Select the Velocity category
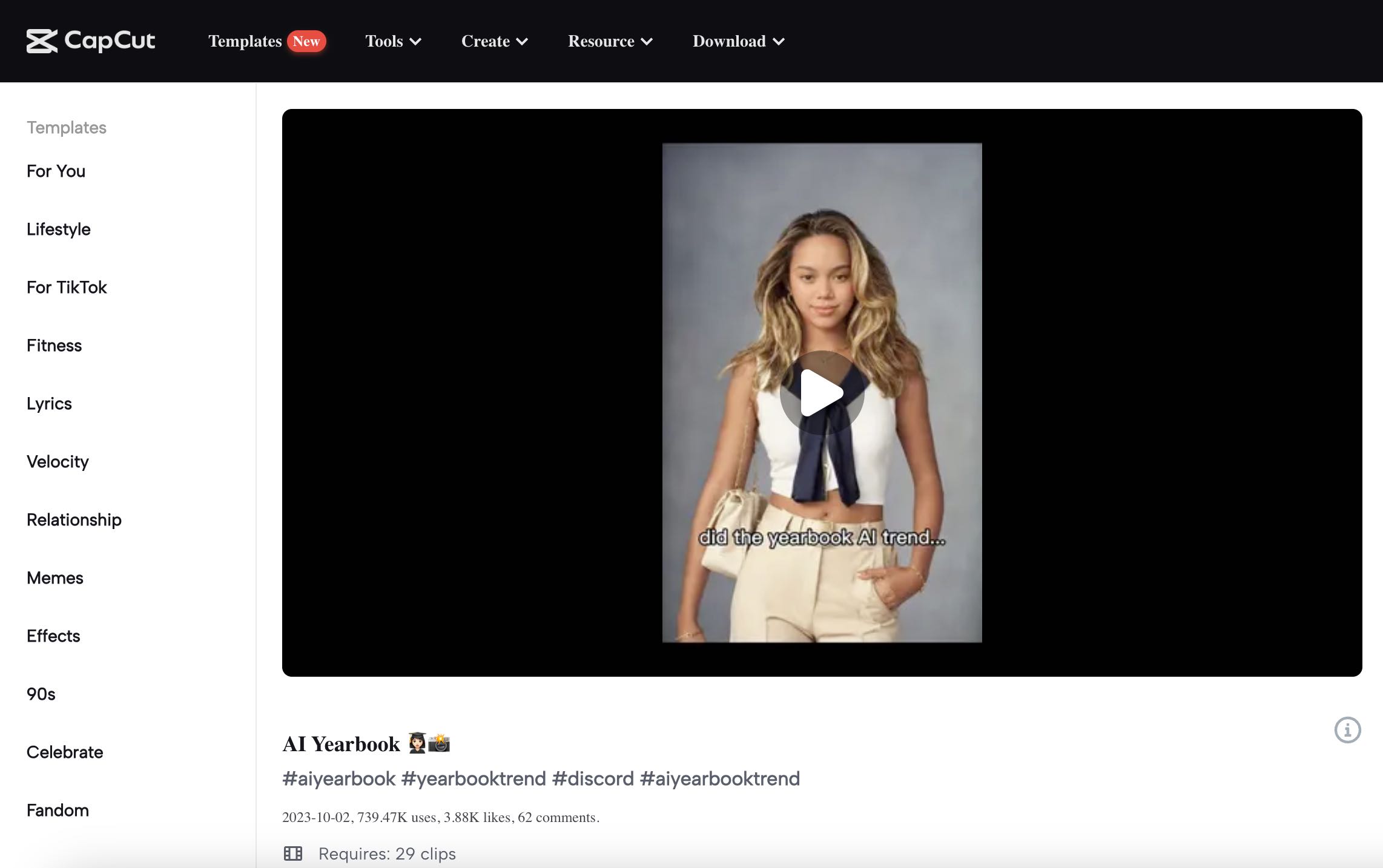 click(58, 462)
